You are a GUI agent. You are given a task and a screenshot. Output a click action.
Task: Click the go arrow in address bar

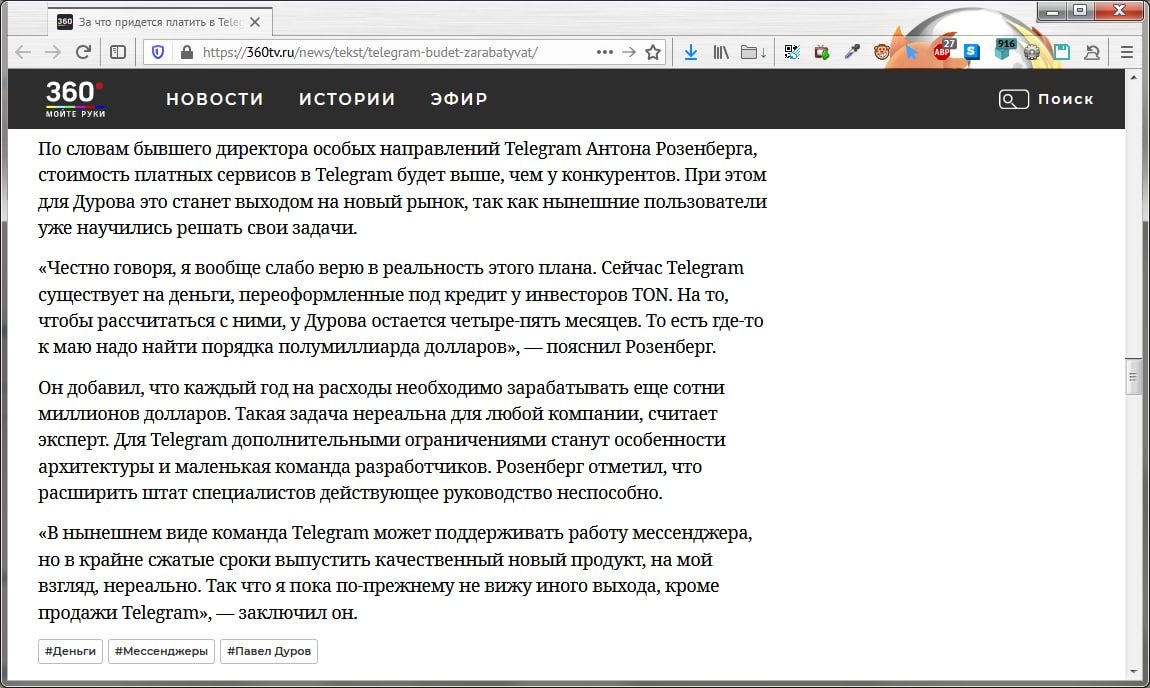tap(629, 52)
